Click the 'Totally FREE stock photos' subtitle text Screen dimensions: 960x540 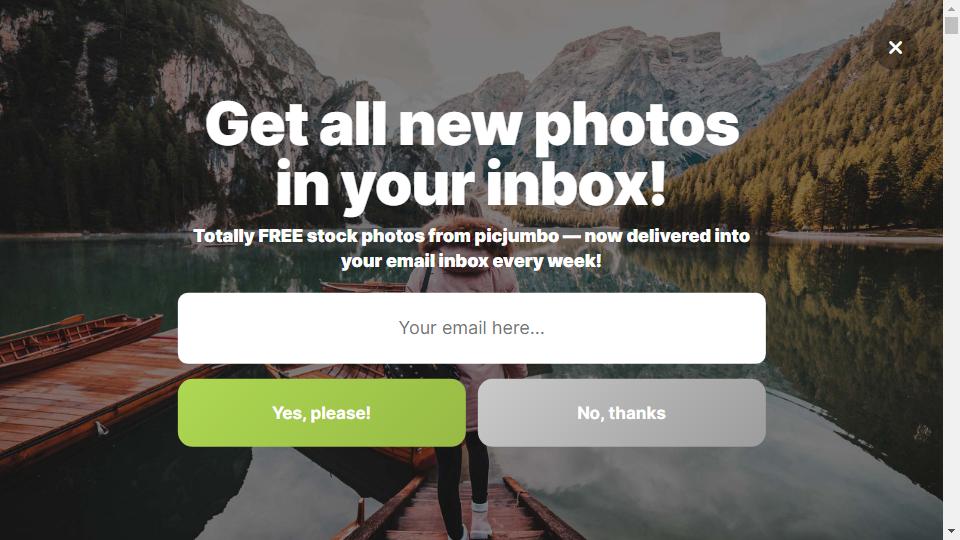click(x=309, y=236)
